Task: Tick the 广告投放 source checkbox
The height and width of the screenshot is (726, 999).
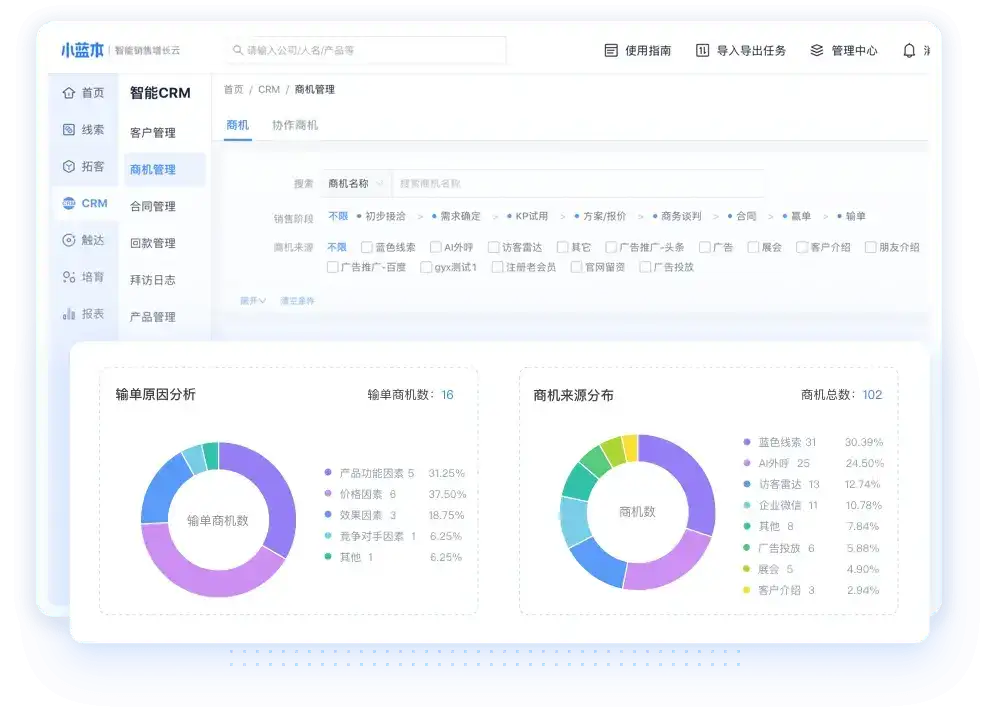Action: [x=645, y=267]
